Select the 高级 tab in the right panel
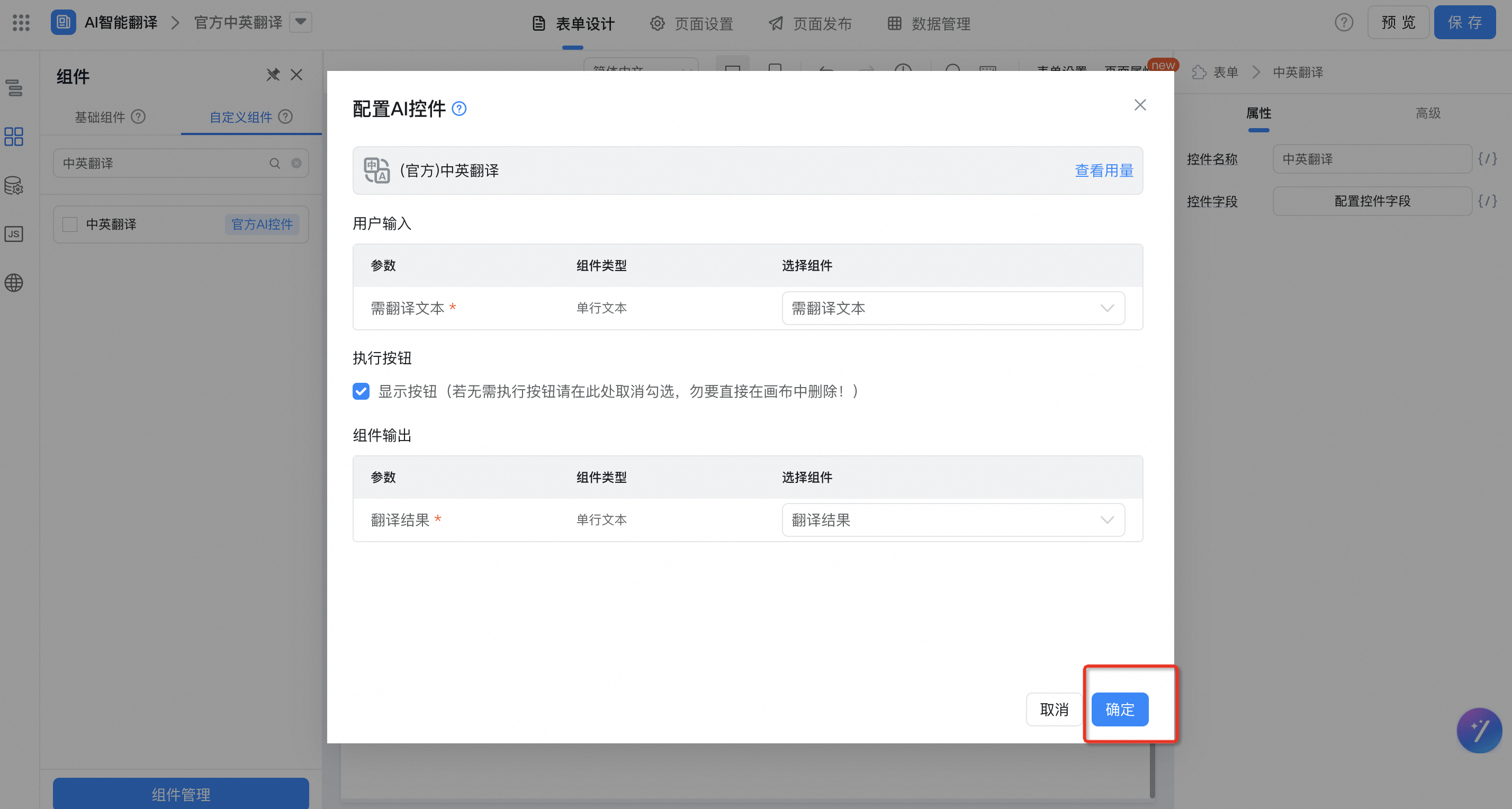 point(1427,113)
